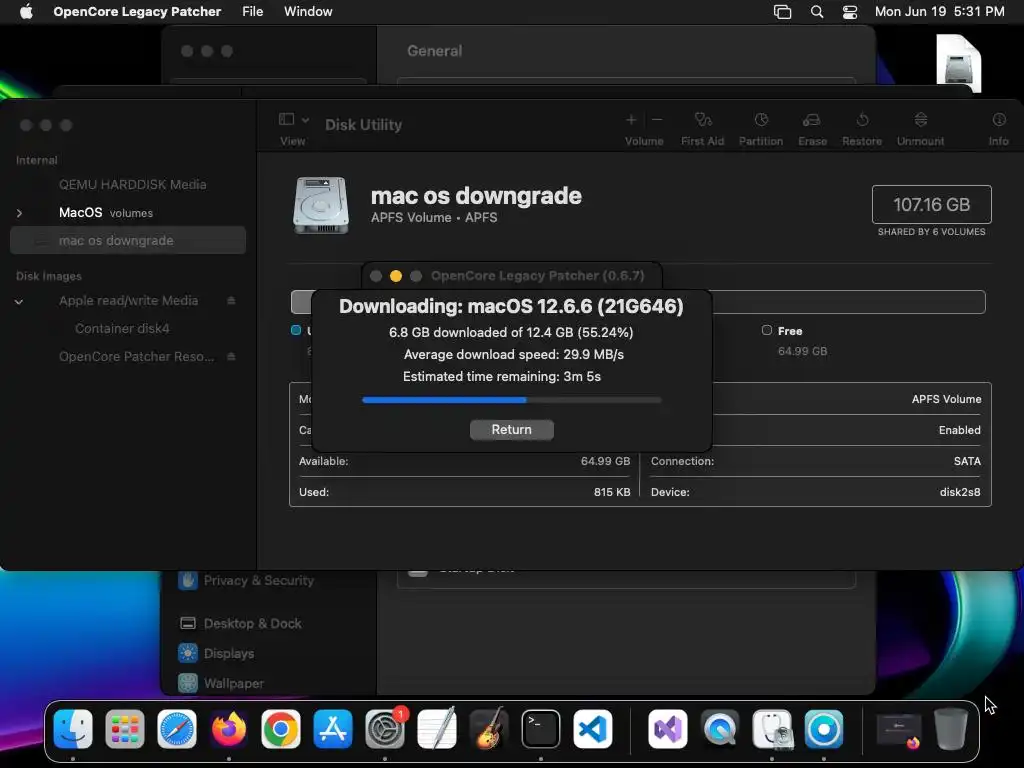Viewport: 1024px width, 768px height.
Task: Open OpenCore Legacy Patcher dock icon
Action: pyautogui.click(x=824, y=729)
